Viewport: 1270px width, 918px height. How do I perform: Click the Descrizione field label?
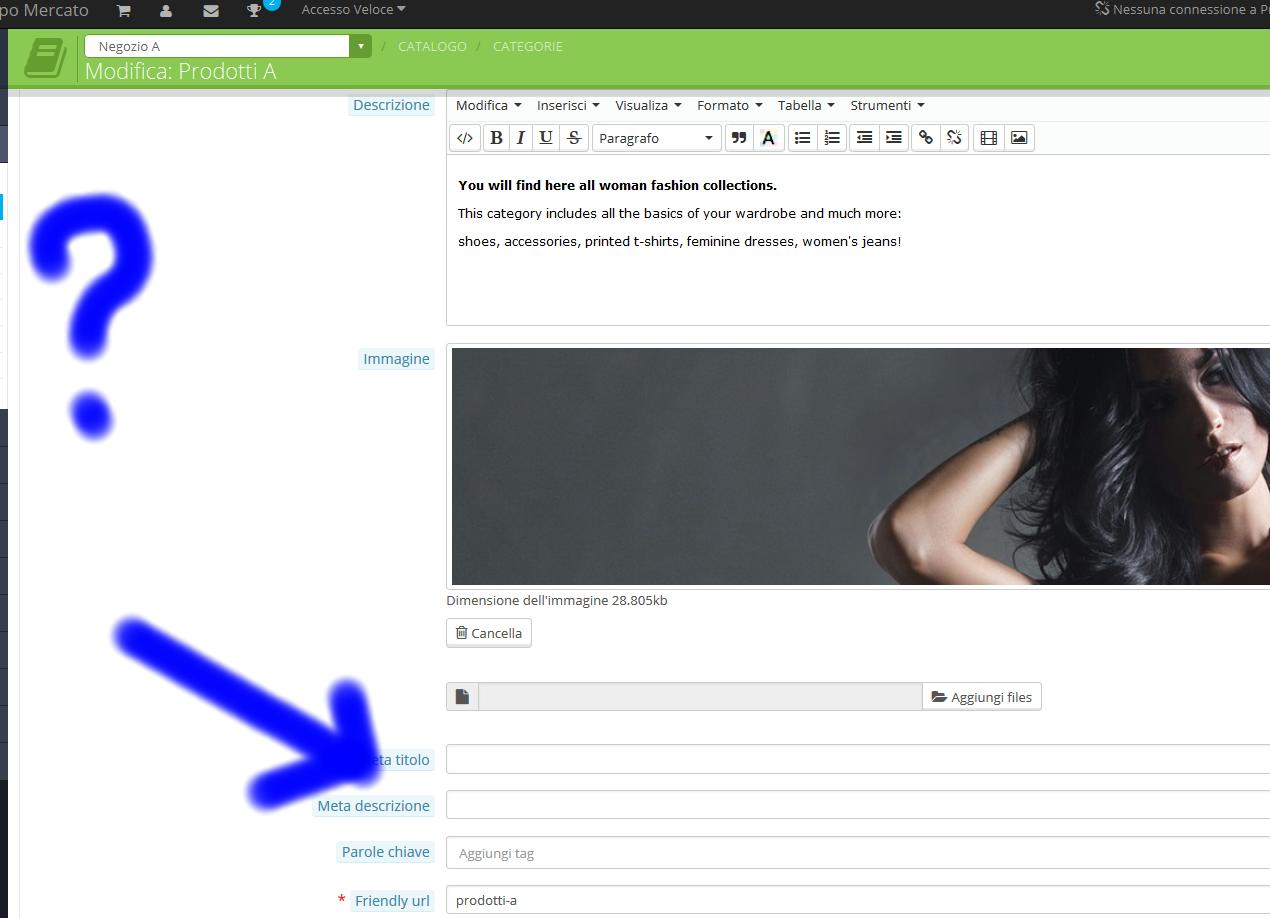(x=391, y=105)
